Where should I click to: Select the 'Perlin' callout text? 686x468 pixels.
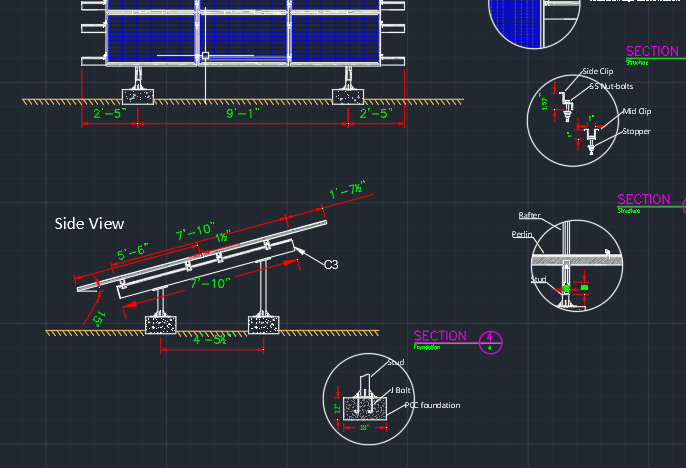point(522,234)
